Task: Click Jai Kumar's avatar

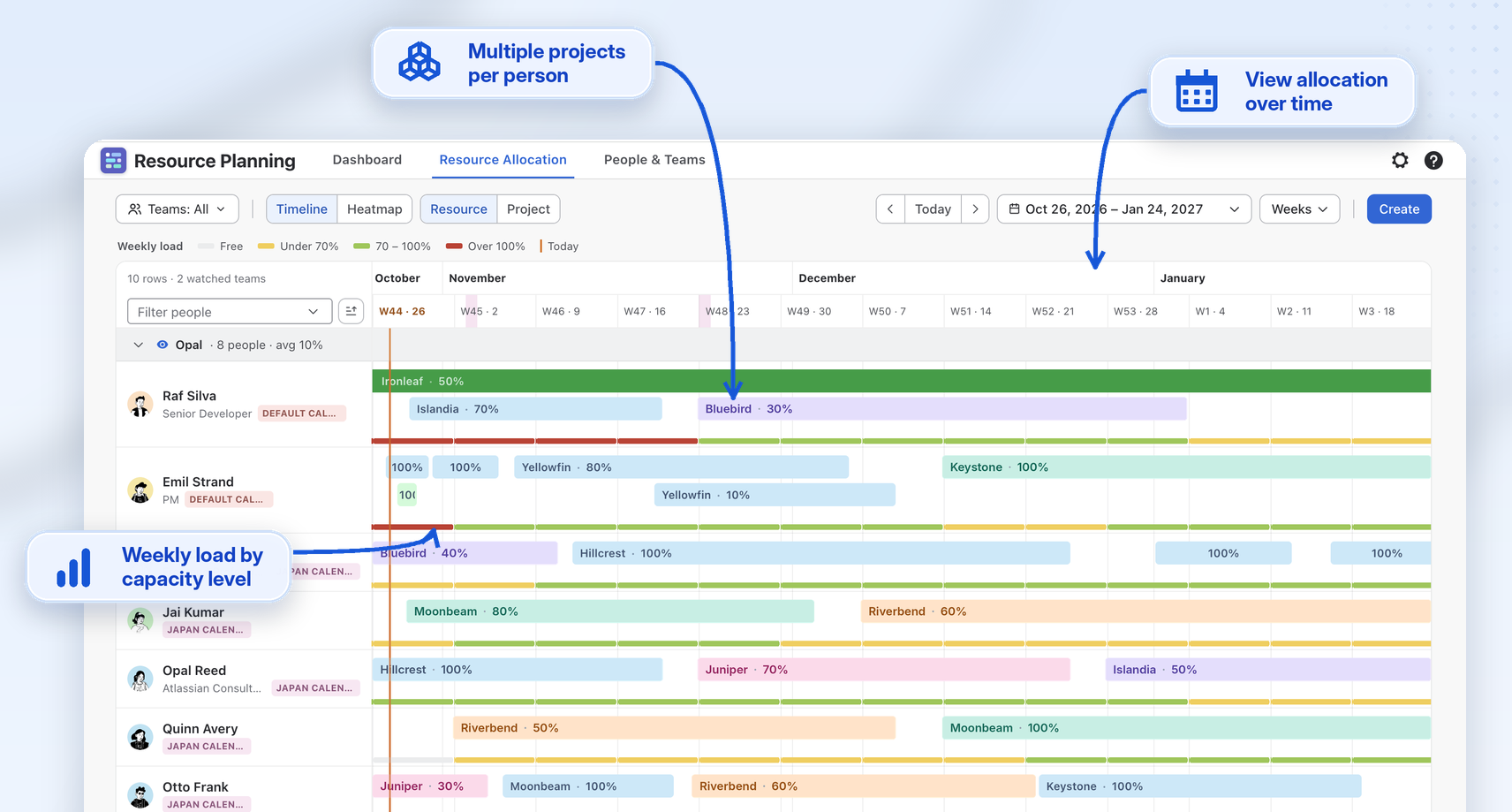Action: pyautogui.click(x=140, y=620)
